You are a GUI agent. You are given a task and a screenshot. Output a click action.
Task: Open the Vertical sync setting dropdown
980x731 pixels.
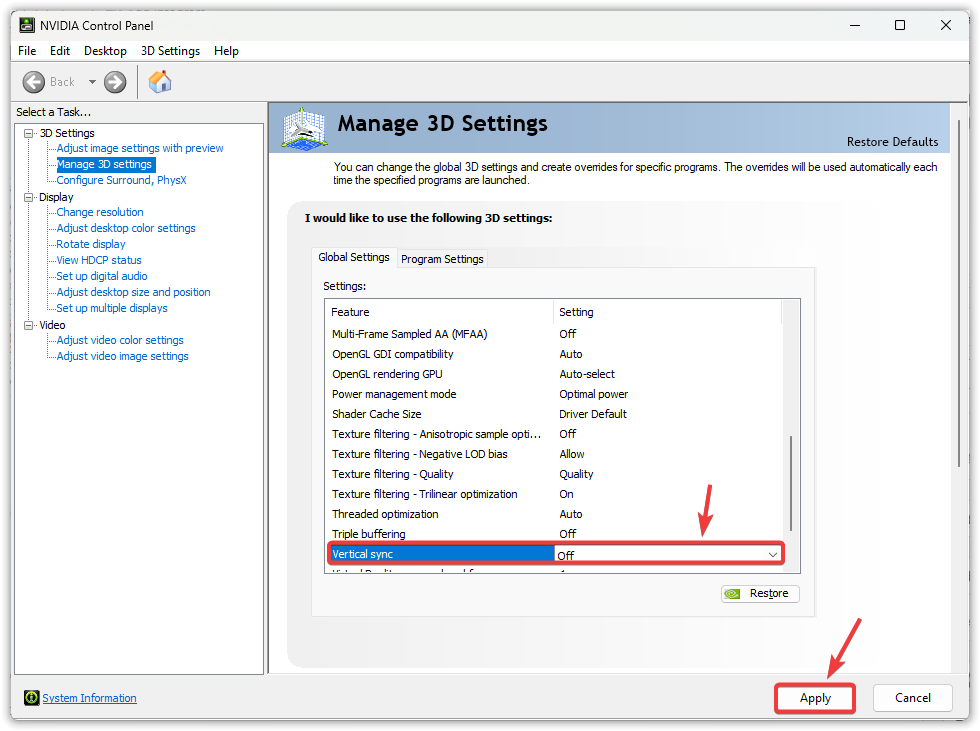tap(772, 554)
